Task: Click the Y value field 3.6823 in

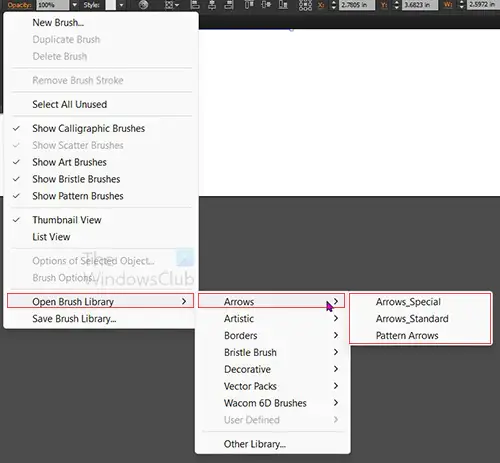Action: point(420,5)
